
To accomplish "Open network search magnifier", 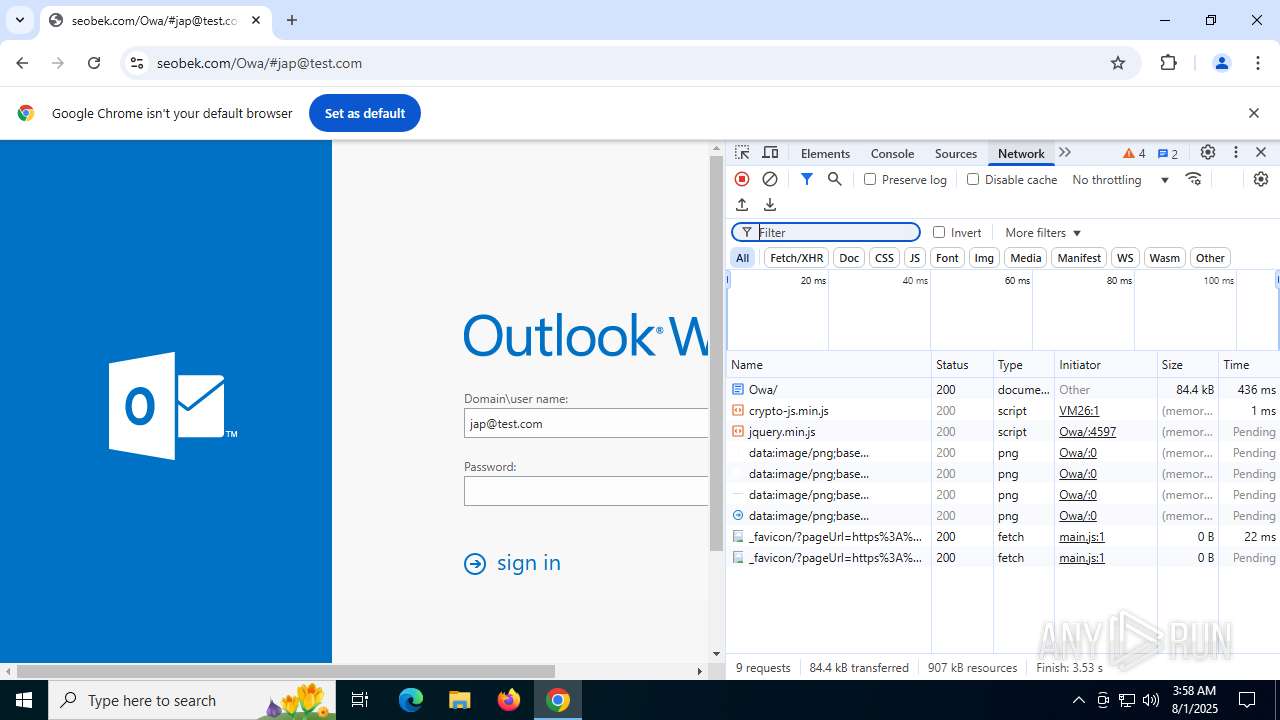I will 835,179.
